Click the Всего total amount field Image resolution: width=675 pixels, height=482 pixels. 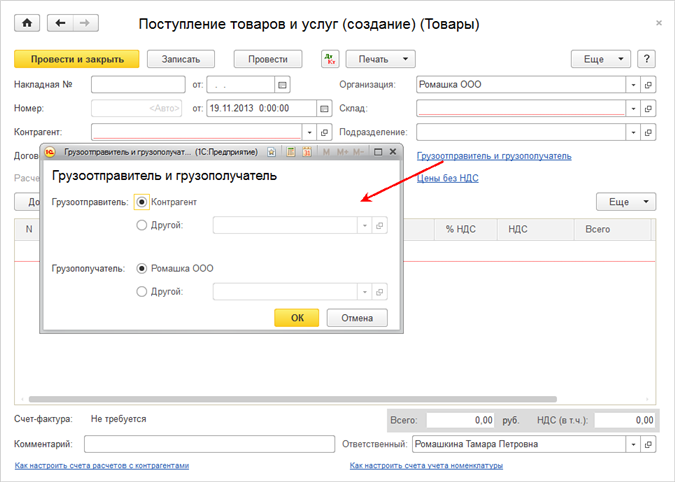point(460,420)
